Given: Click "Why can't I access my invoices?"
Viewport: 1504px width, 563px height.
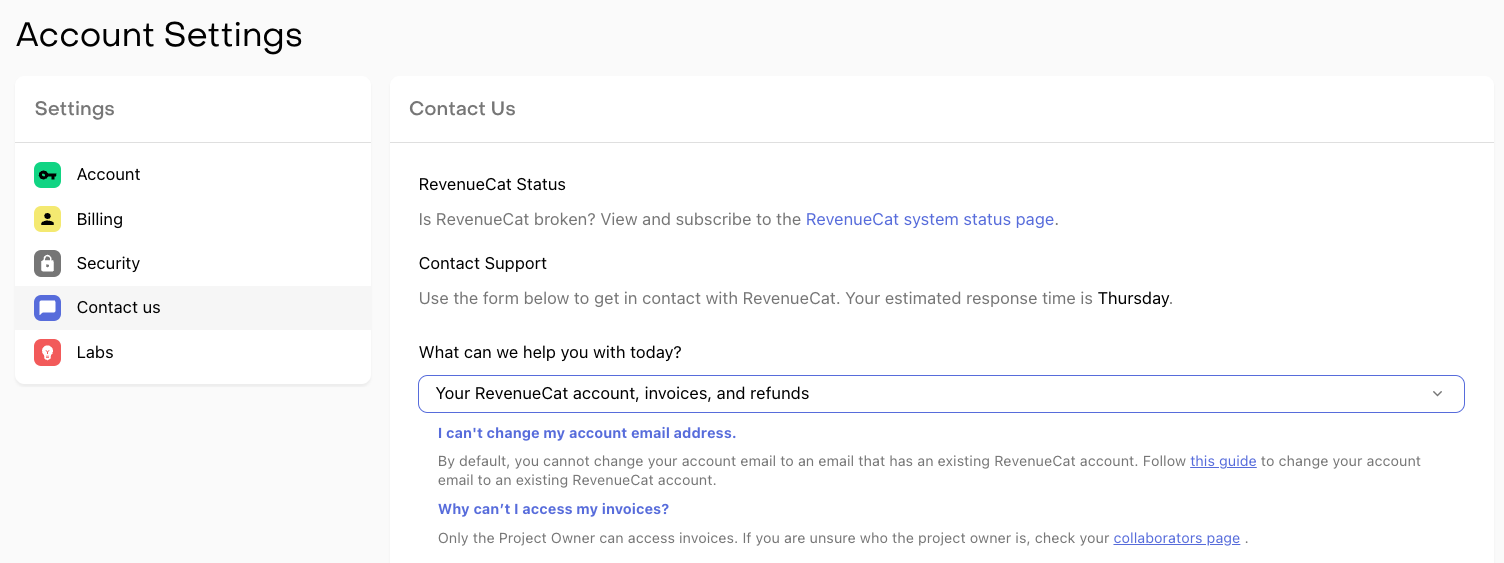Looking at the screenshot, I should click(553, 509).
